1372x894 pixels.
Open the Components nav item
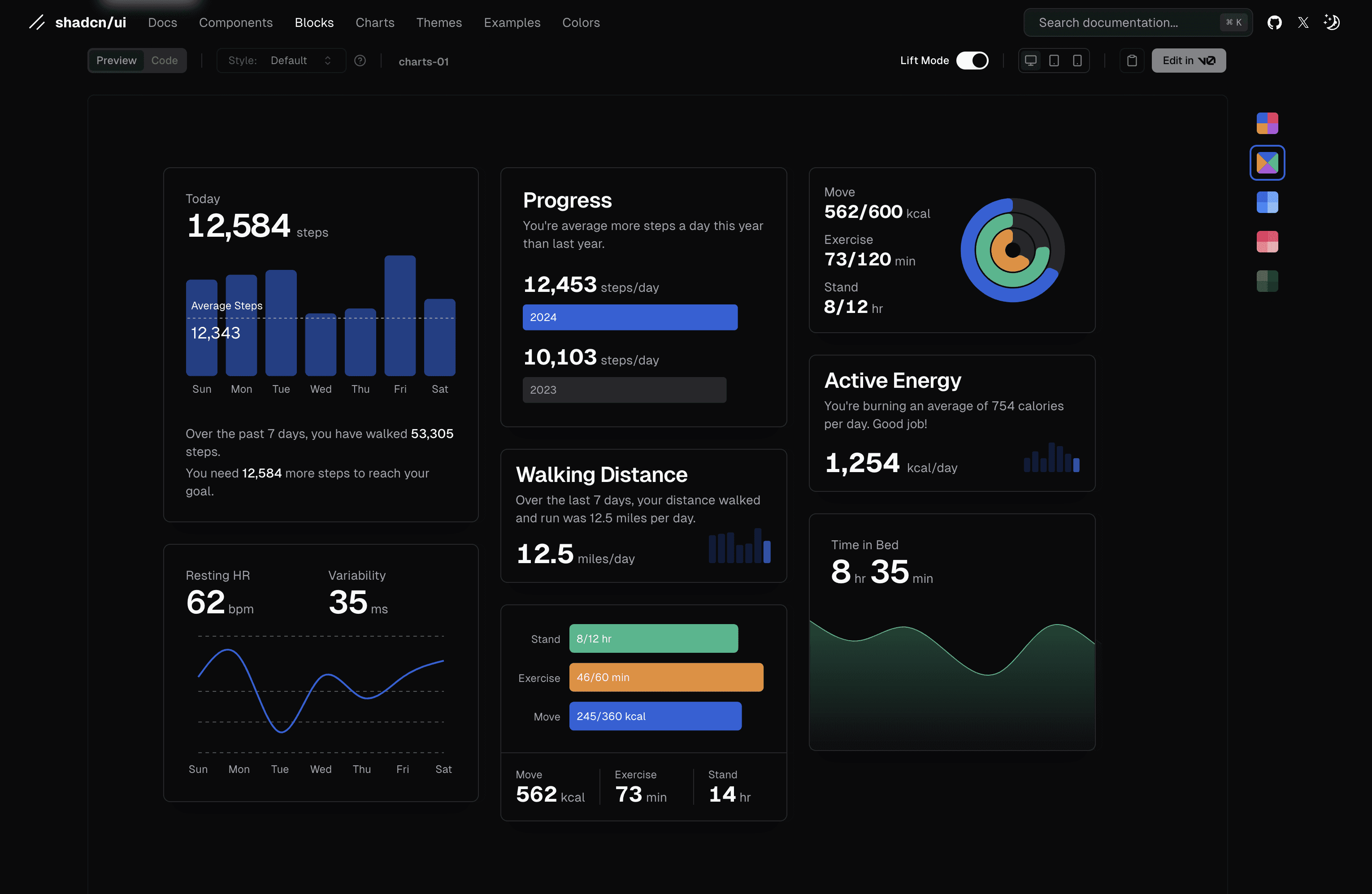tap(236, 22)
